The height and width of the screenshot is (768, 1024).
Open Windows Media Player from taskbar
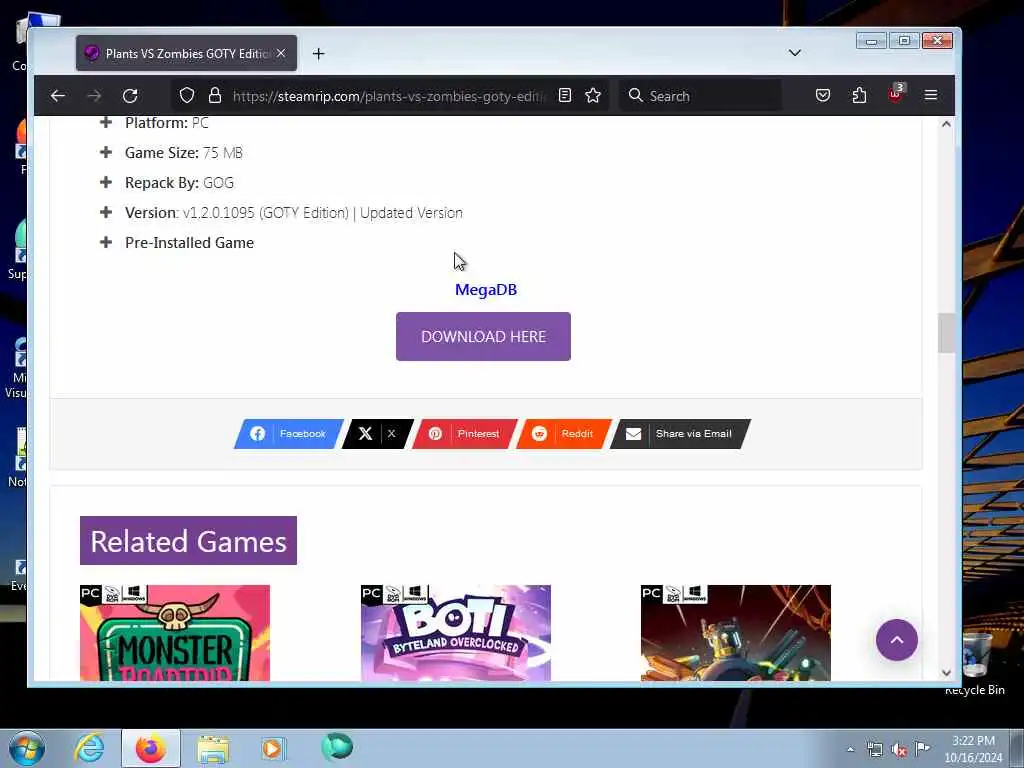click(x=273, y=748)
